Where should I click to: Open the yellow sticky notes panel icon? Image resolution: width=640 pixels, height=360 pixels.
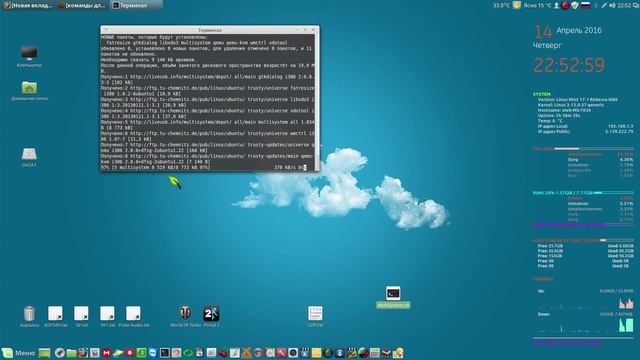(x=316, y=353)
